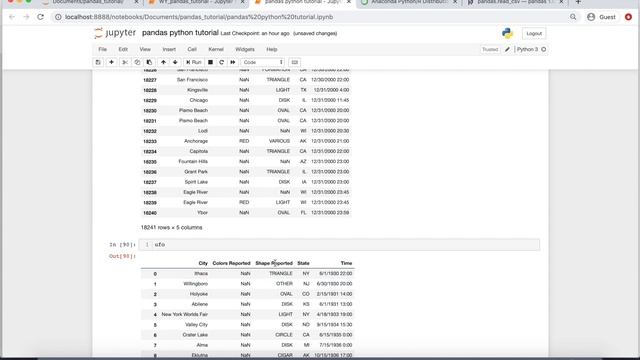Click the browser zoom magnifier icon

pyautogui.click(x=573, y=17)
